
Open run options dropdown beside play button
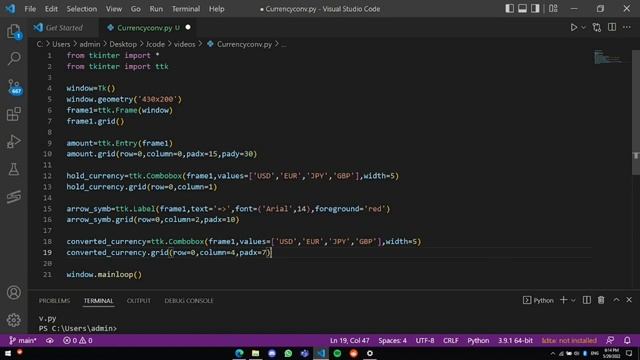[x=583, y=27]
